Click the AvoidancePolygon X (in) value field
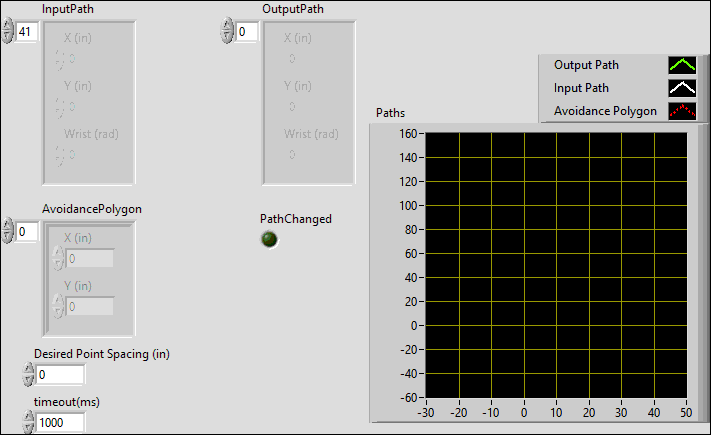711x435 pixels. tap(90, 259)
